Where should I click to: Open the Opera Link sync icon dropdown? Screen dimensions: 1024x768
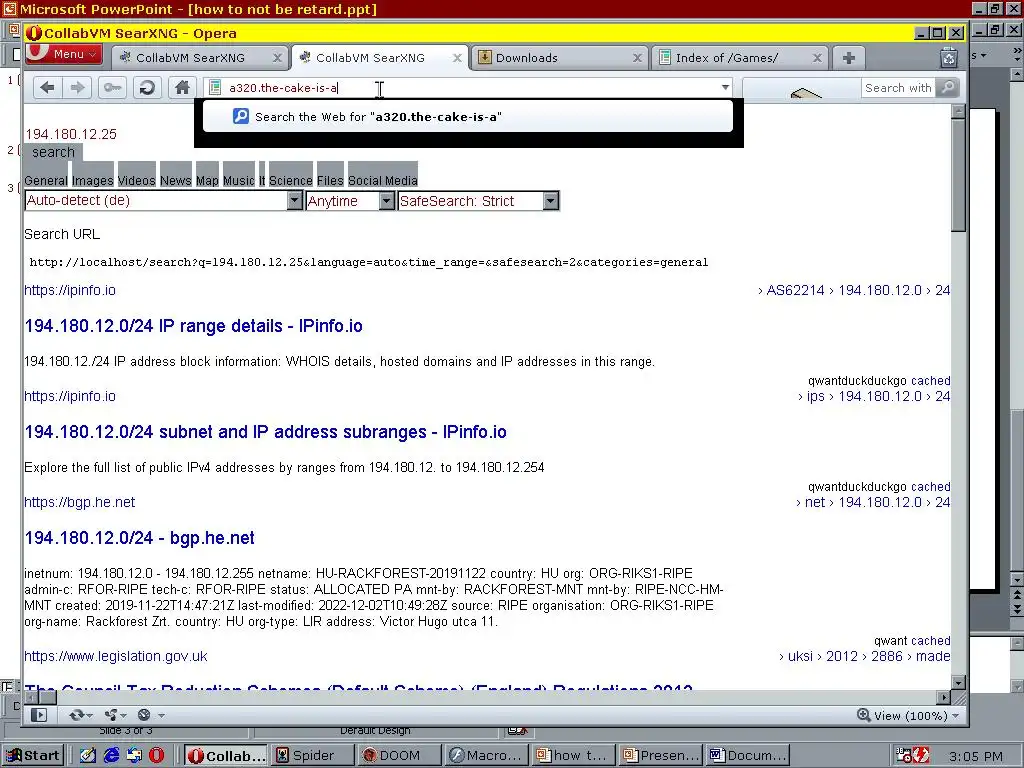(x=81, y=715)
